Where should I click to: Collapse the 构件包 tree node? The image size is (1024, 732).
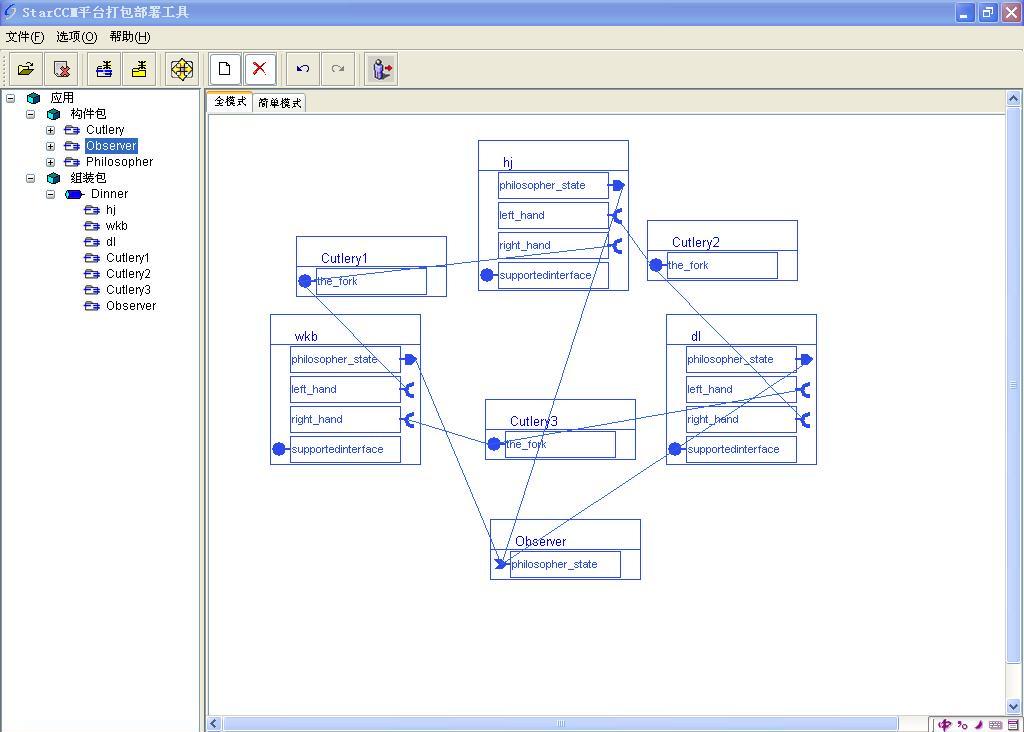point(31,114)
